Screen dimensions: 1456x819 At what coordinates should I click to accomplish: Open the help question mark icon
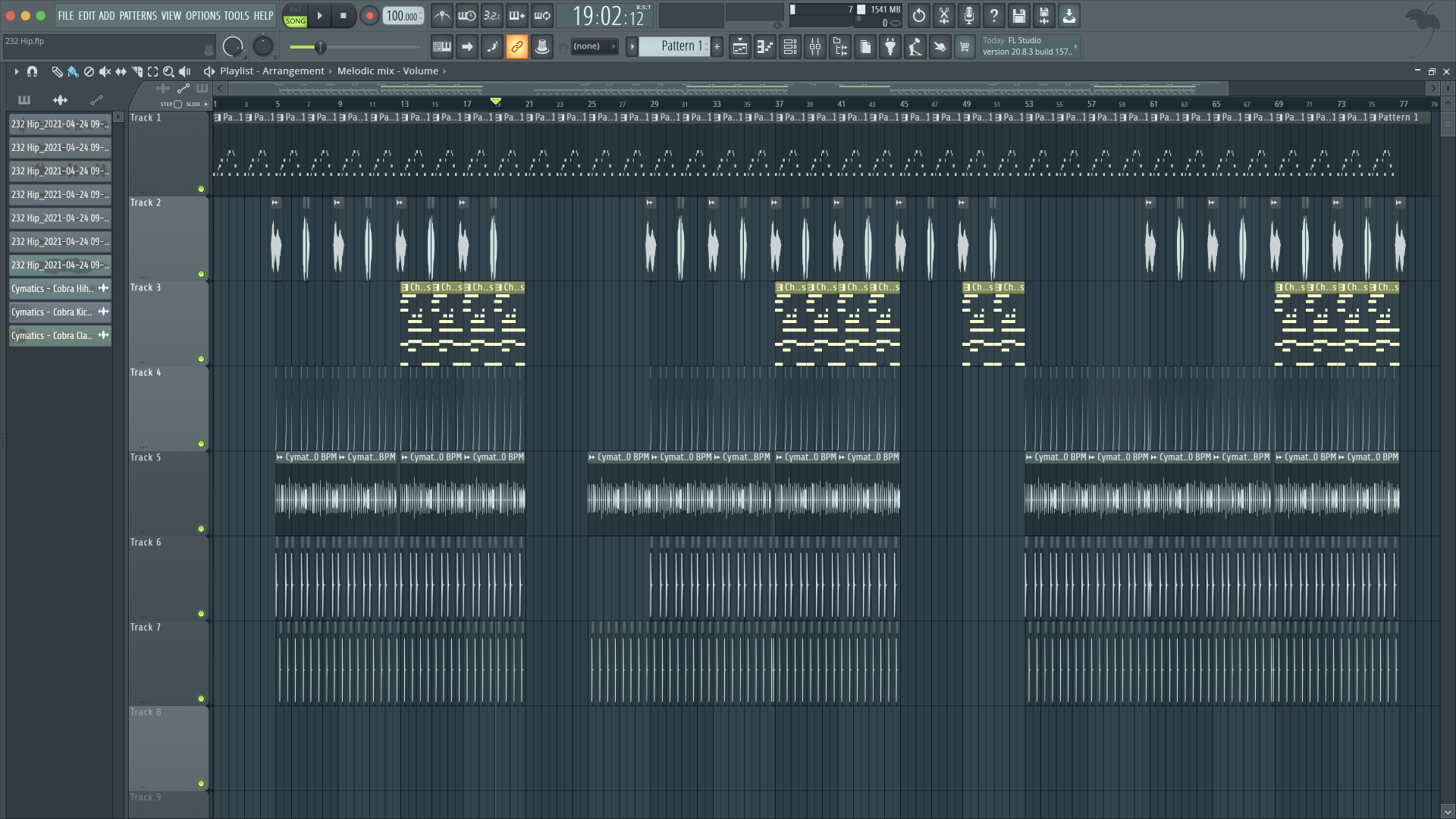click(994, 15)
